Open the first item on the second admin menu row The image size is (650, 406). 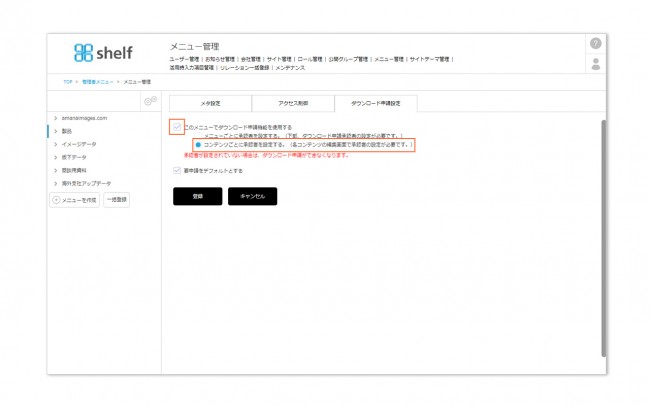coord(192,68)
